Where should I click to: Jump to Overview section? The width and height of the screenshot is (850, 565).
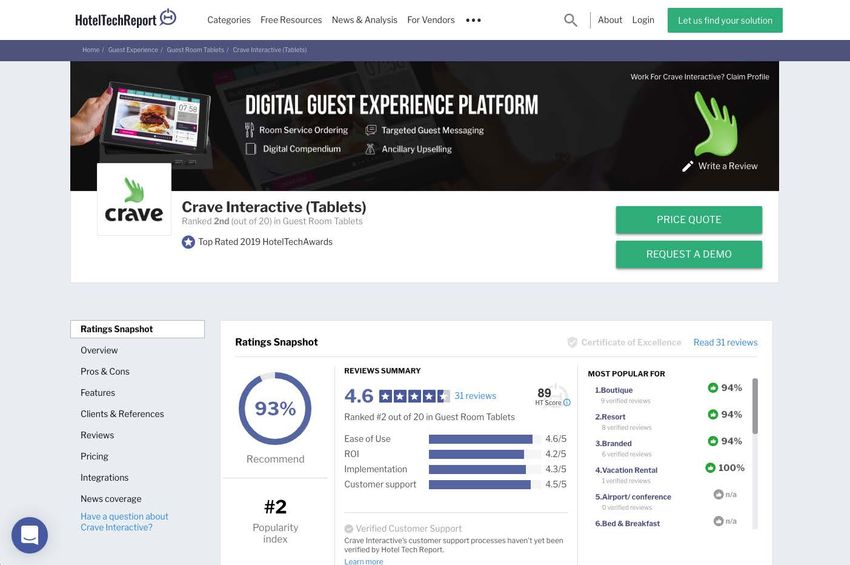(x=99, y=350)
